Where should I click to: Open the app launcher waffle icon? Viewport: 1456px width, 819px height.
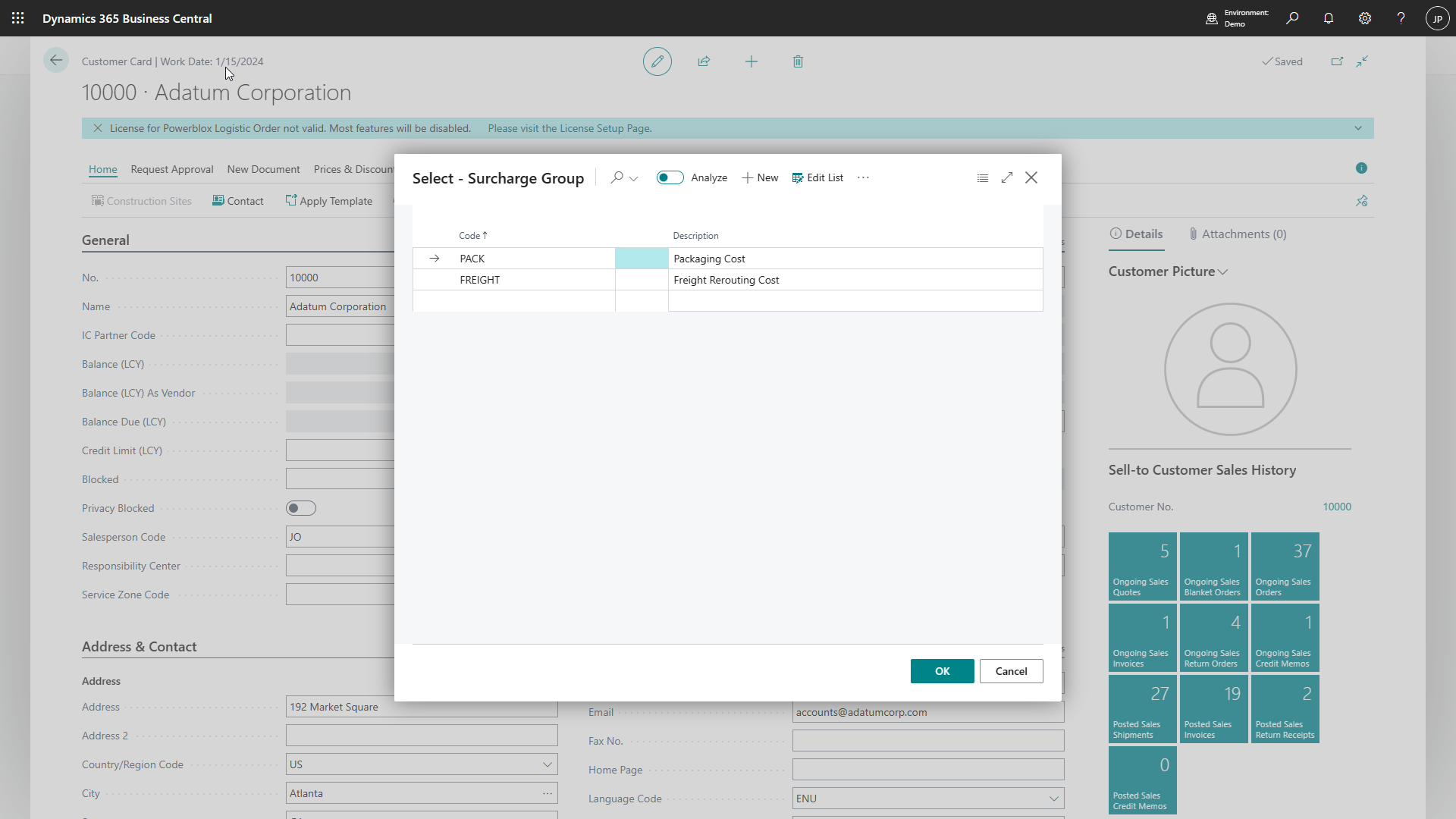pos(18,18)
